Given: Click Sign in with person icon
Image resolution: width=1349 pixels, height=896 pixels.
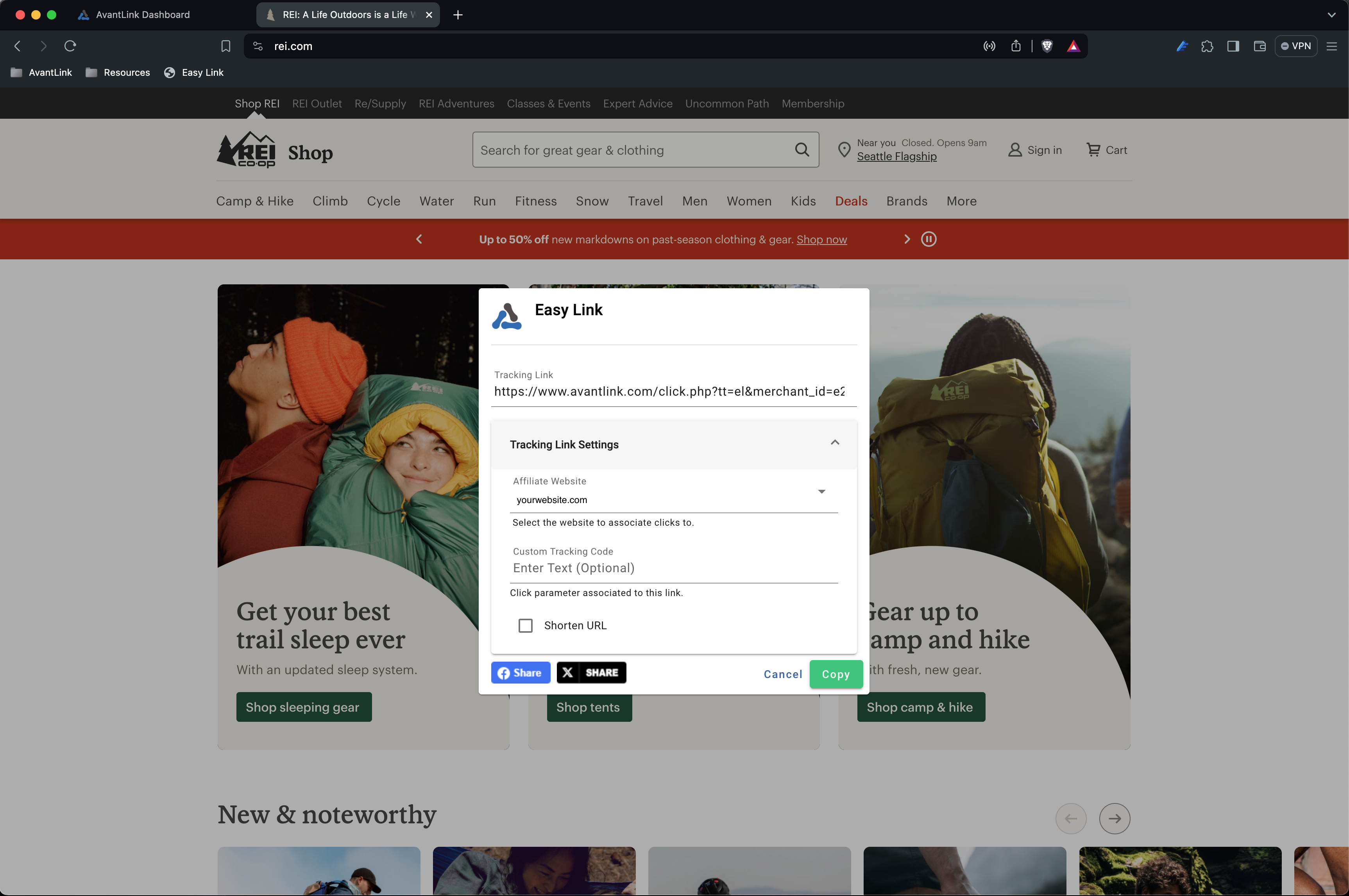Looking at the screenshot, I should 1035,150.
